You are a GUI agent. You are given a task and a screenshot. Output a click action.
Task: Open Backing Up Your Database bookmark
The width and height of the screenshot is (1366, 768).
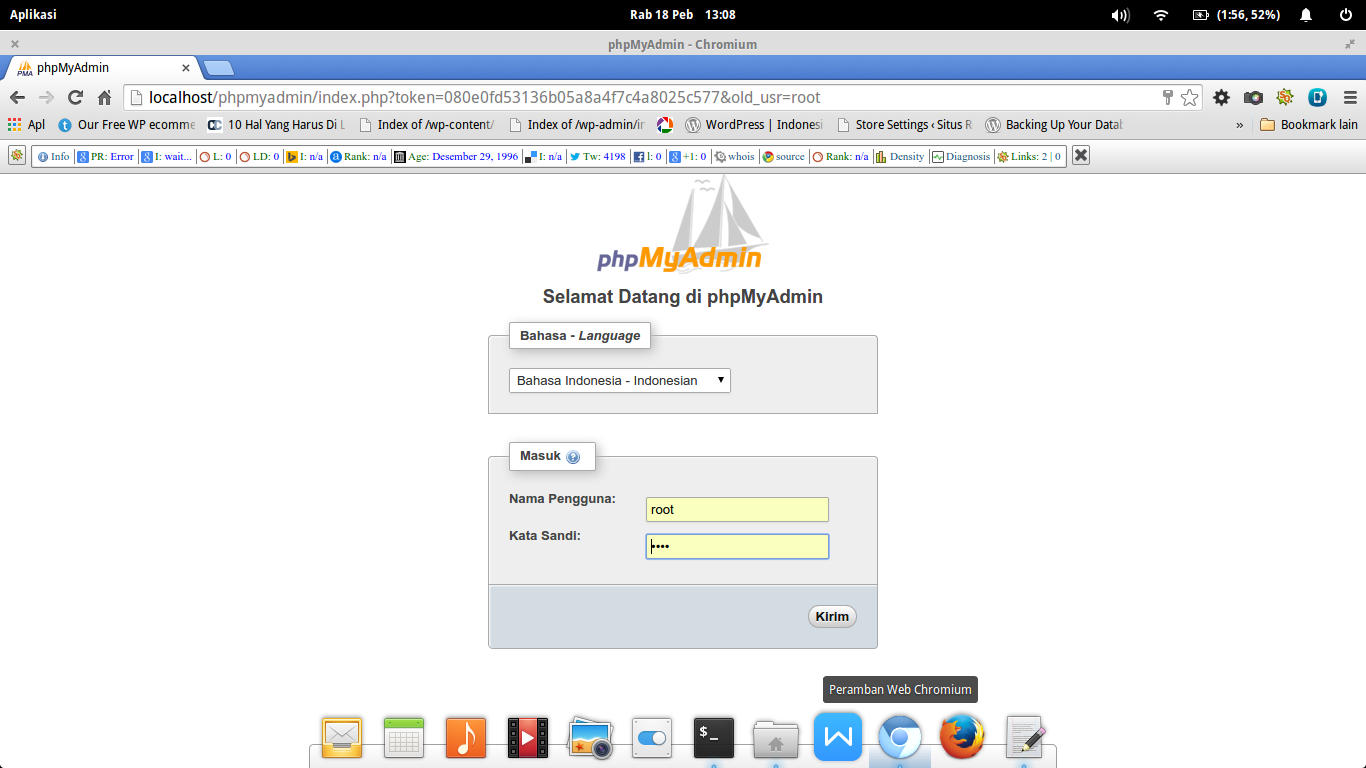(x=1054, y=125)
